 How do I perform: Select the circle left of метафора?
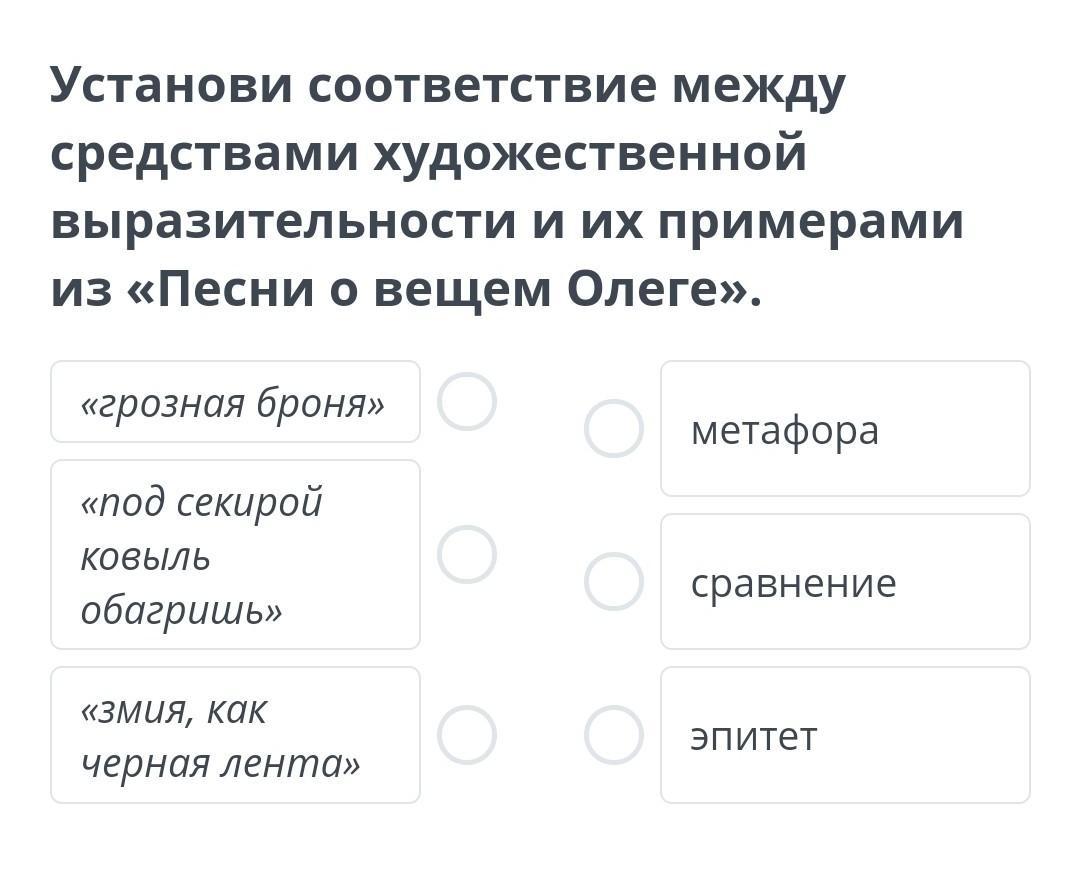[x=613, y=429]
